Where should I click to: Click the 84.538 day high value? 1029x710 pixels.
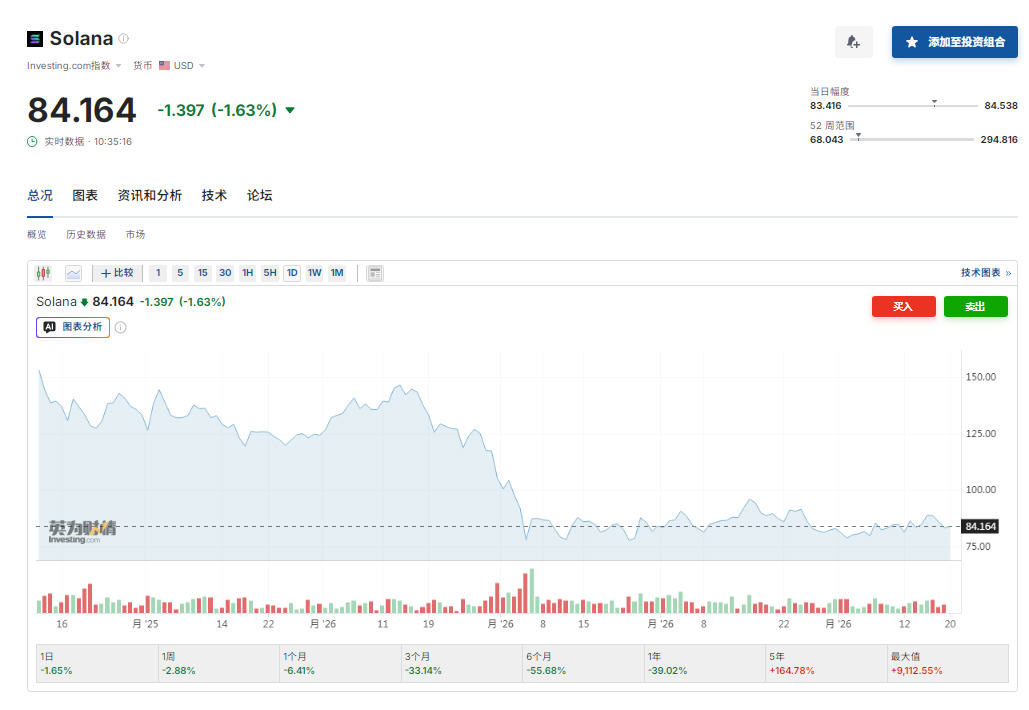(x=1001, y=106)
